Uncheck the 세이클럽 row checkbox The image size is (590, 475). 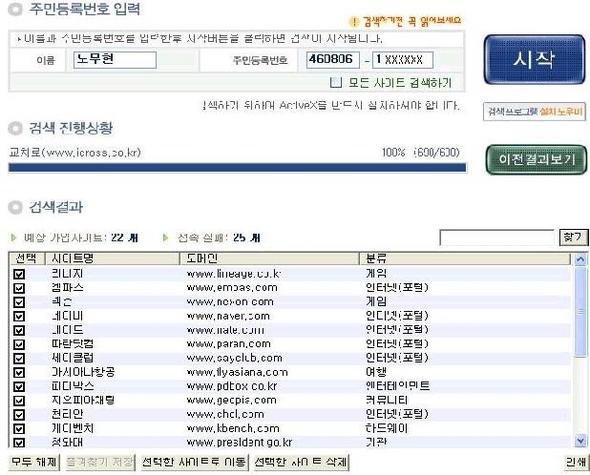pyautogui.click(x=19, y=358)
